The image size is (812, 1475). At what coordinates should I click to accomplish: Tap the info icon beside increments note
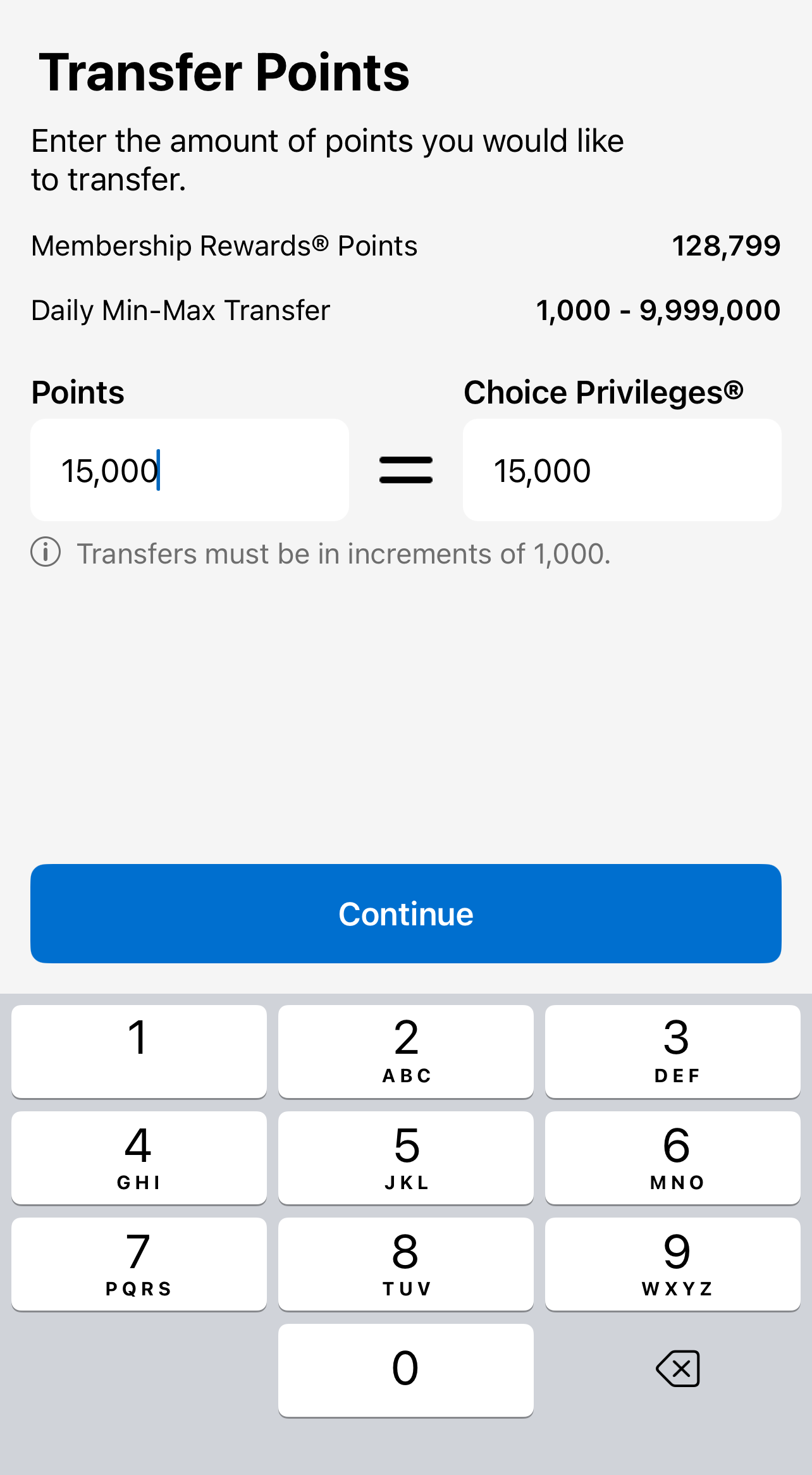(46, 552)
